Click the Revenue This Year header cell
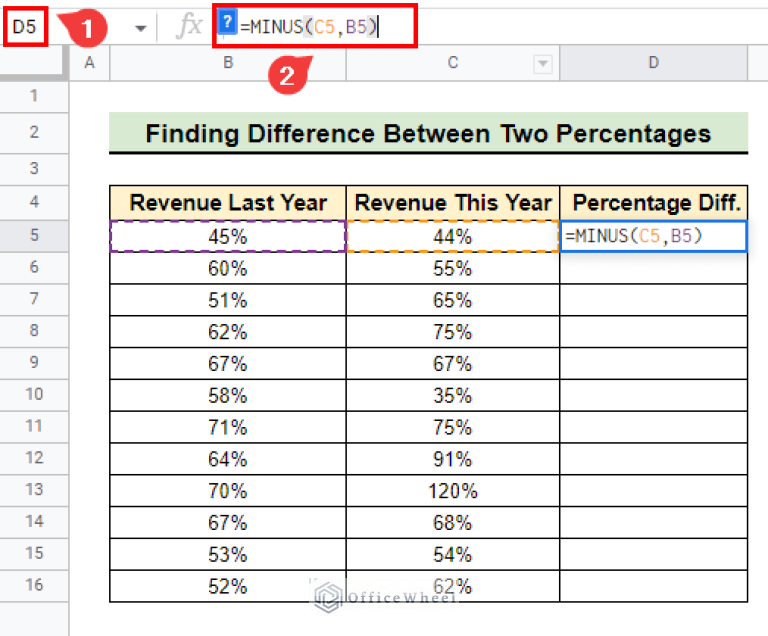 [453, 203]
